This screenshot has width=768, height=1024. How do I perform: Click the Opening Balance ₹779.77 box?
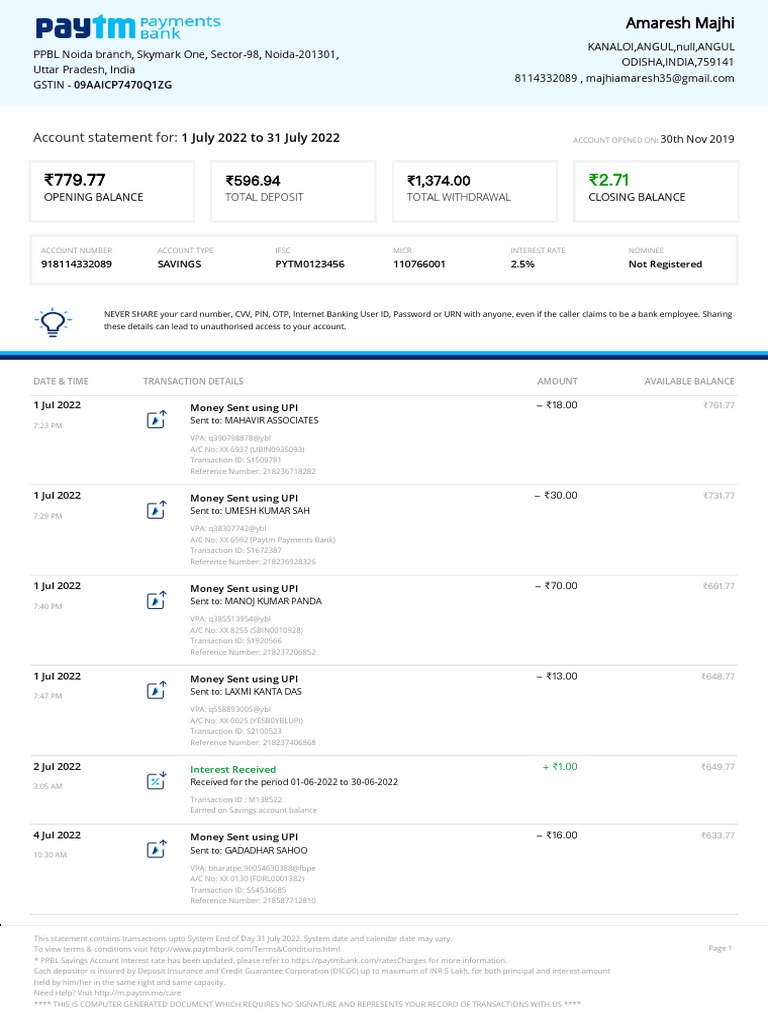(x=114, y=189)
